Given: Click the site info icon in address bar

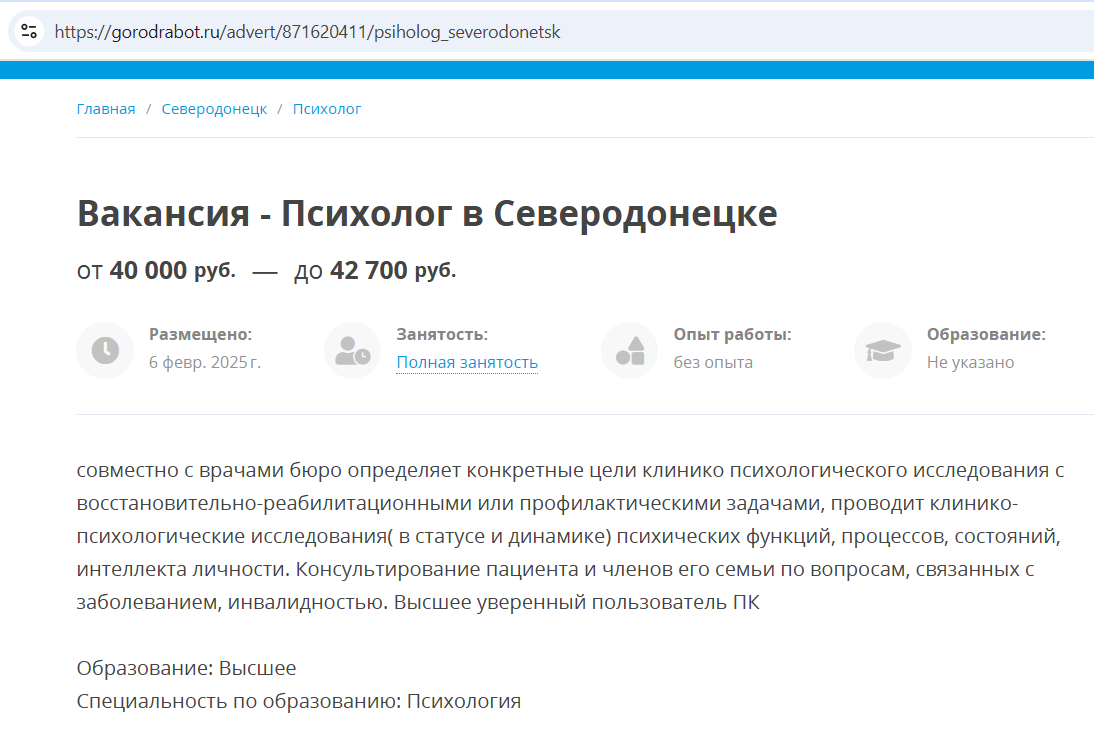Looking at the screenshot, I should (x=29, y=31).
